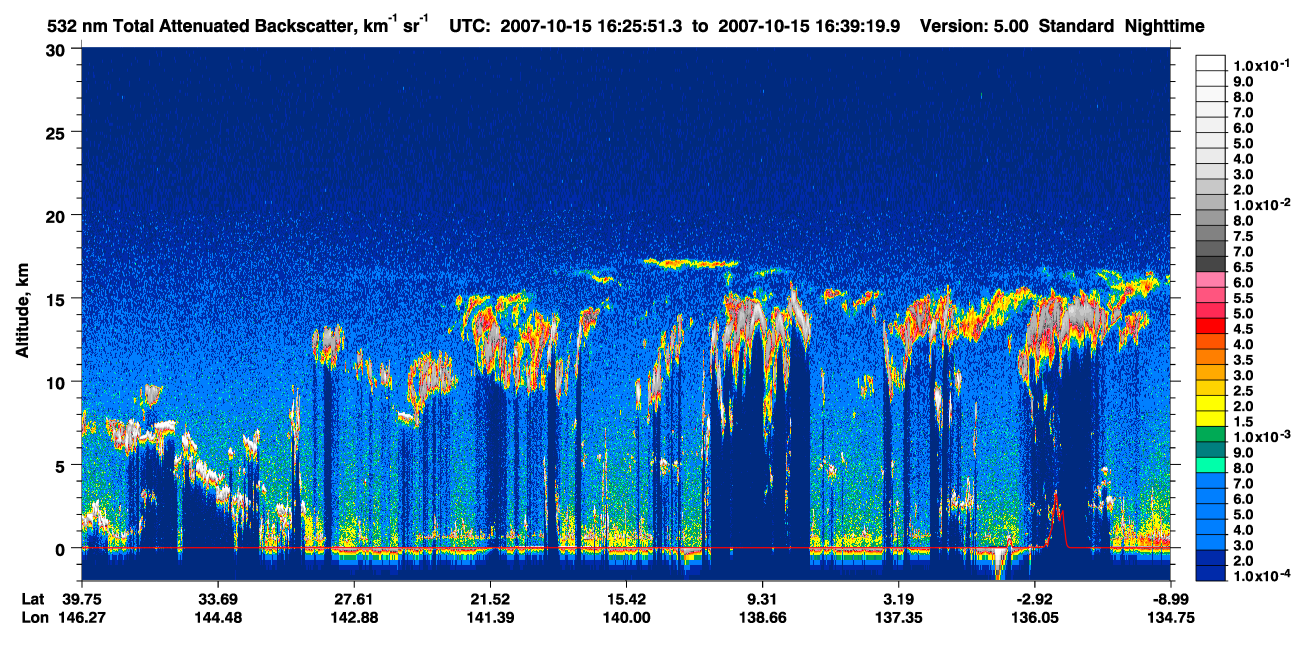Click the dark navy swatch beside label 1.0x10-4
1300x667 pixels.
1210,575
